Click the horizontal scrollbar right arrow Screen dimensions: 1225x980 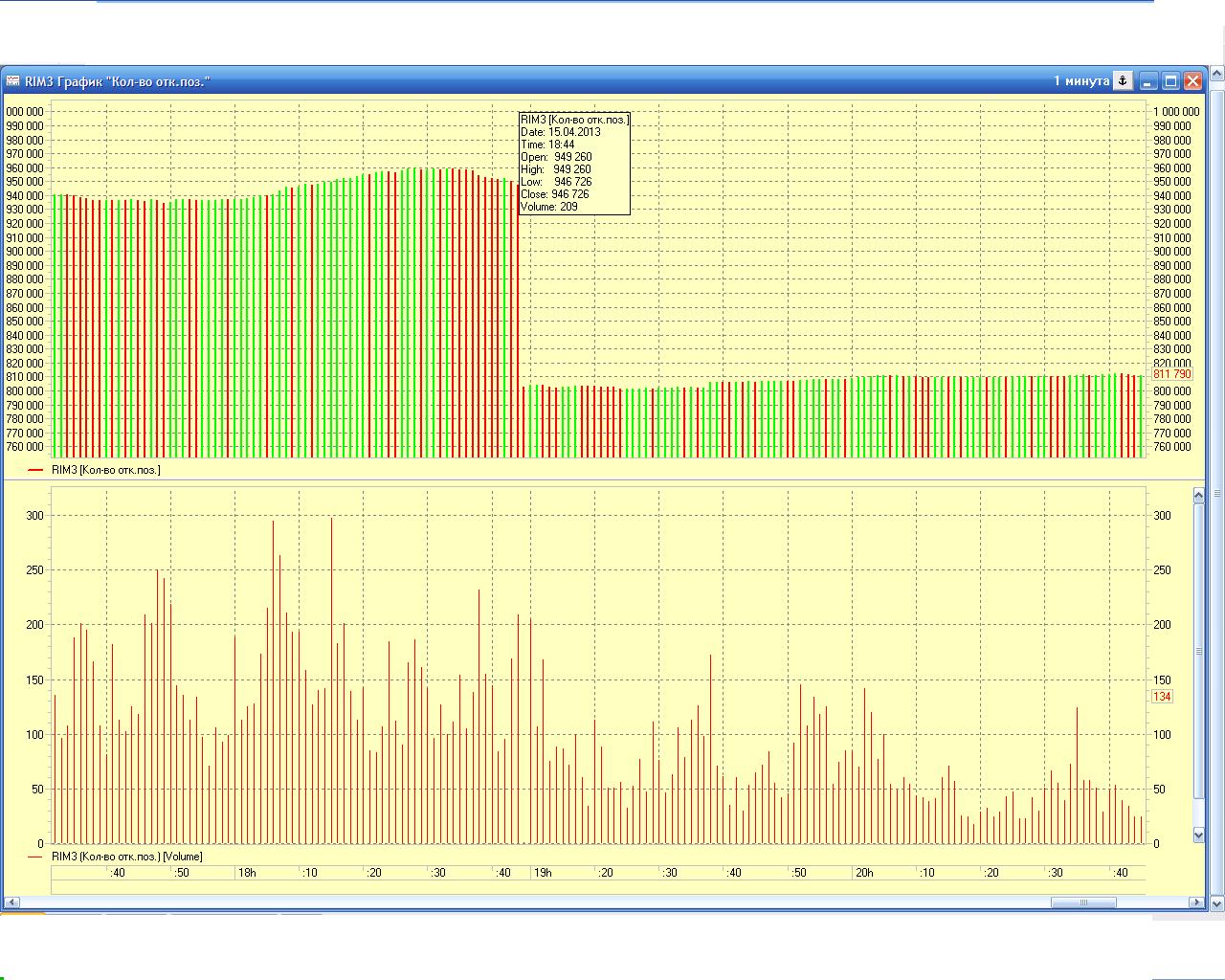(x=1195, y=902)
